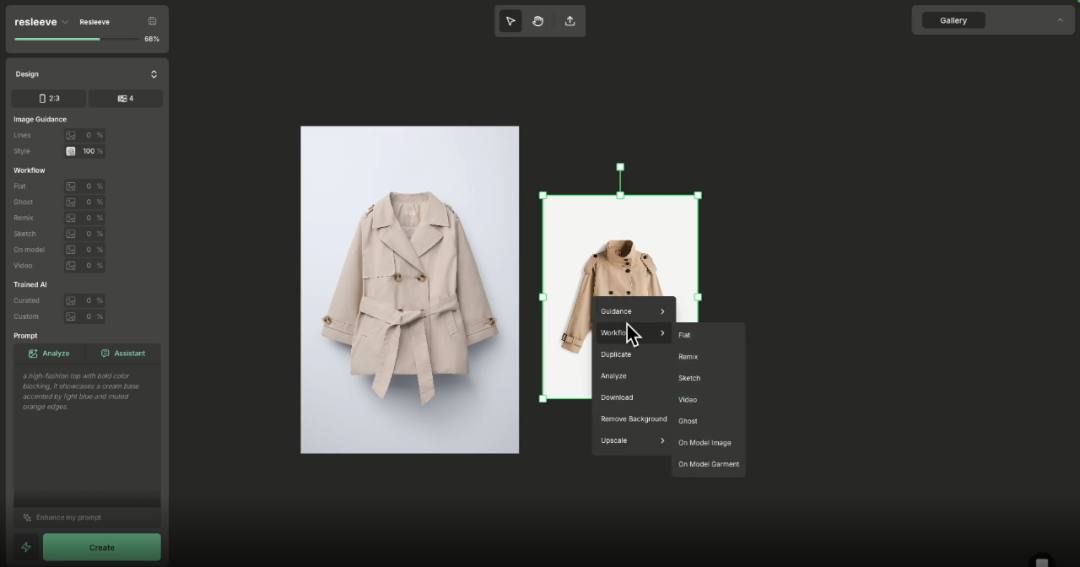Viewport: 1080px width, 567px height.
Task: Select the pointer selection tool
Action: coord(510,21)
